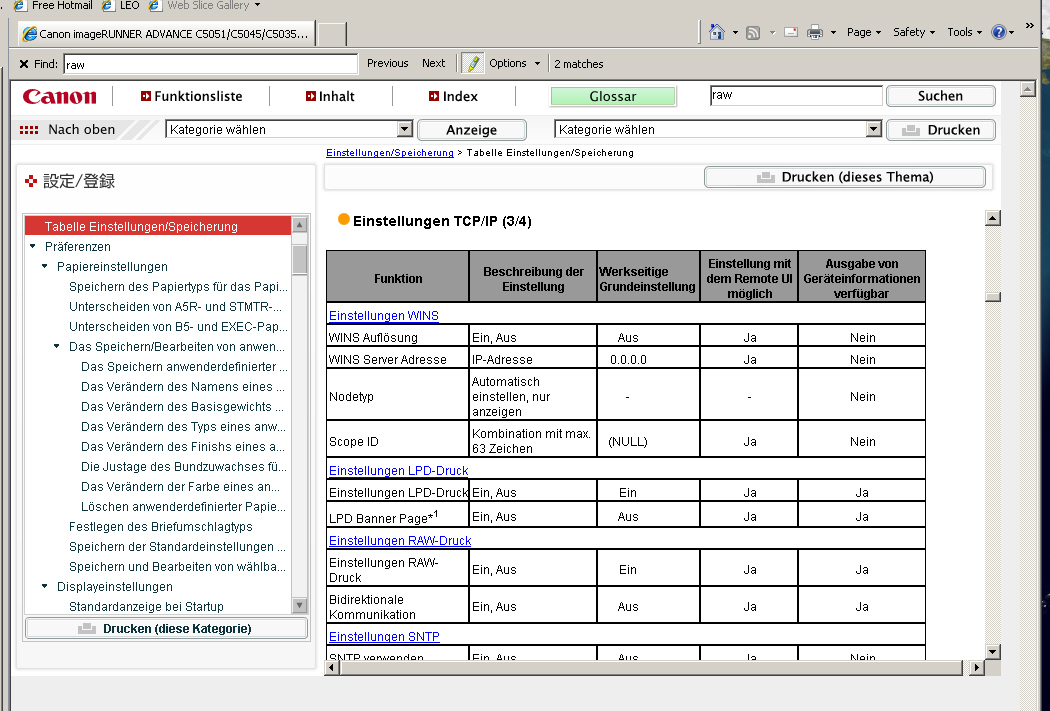Click the Anzeige button
Screen dimensions: 1050x711
(x=471, y=130)
